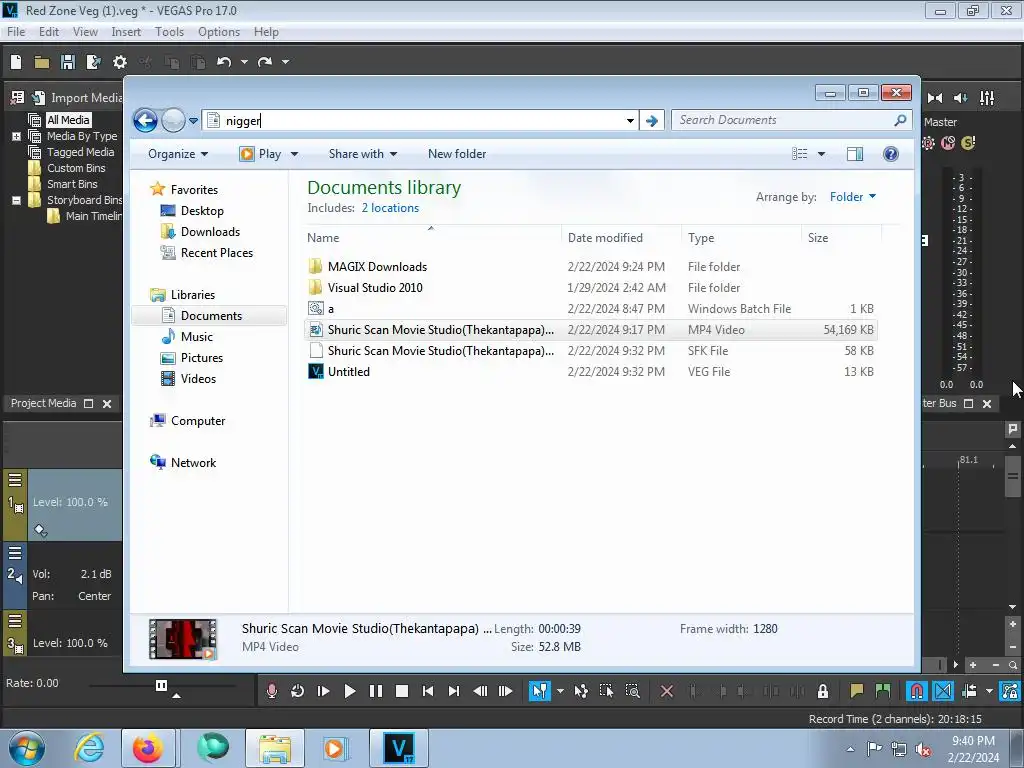Toggle Lock Envelopes to Events button
The height and width of the screenshot is (768, 1024).
pyautogui.click(x=1010, y=691)
